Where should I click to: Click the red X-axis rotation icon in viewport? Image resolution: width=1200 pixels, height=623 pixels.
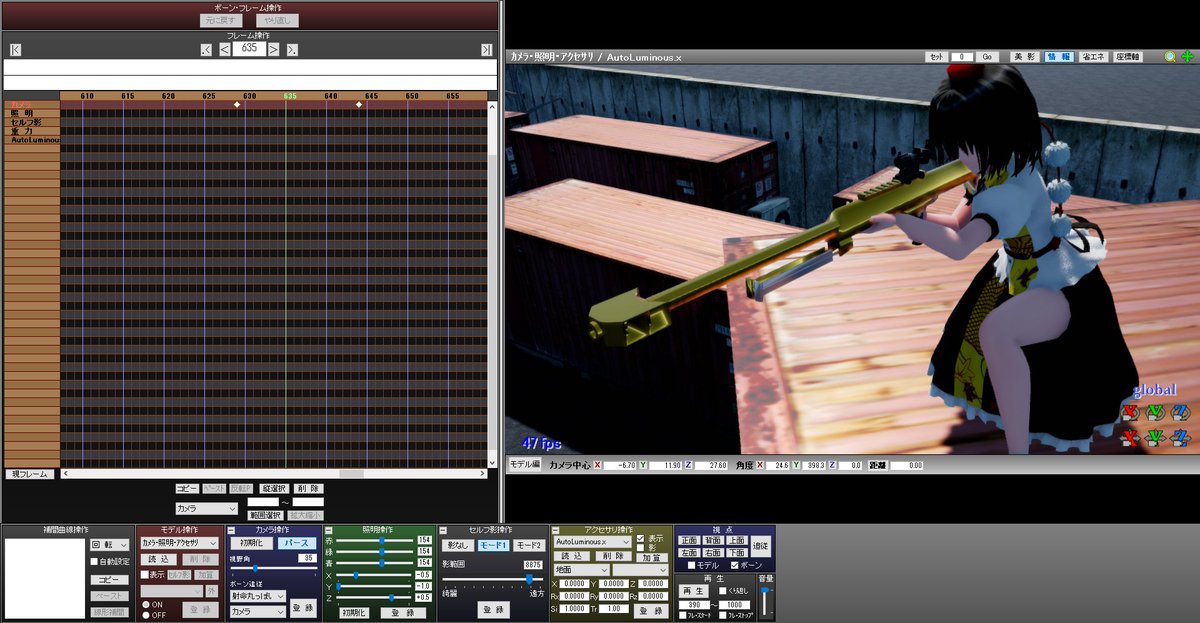coord(1131,411)
